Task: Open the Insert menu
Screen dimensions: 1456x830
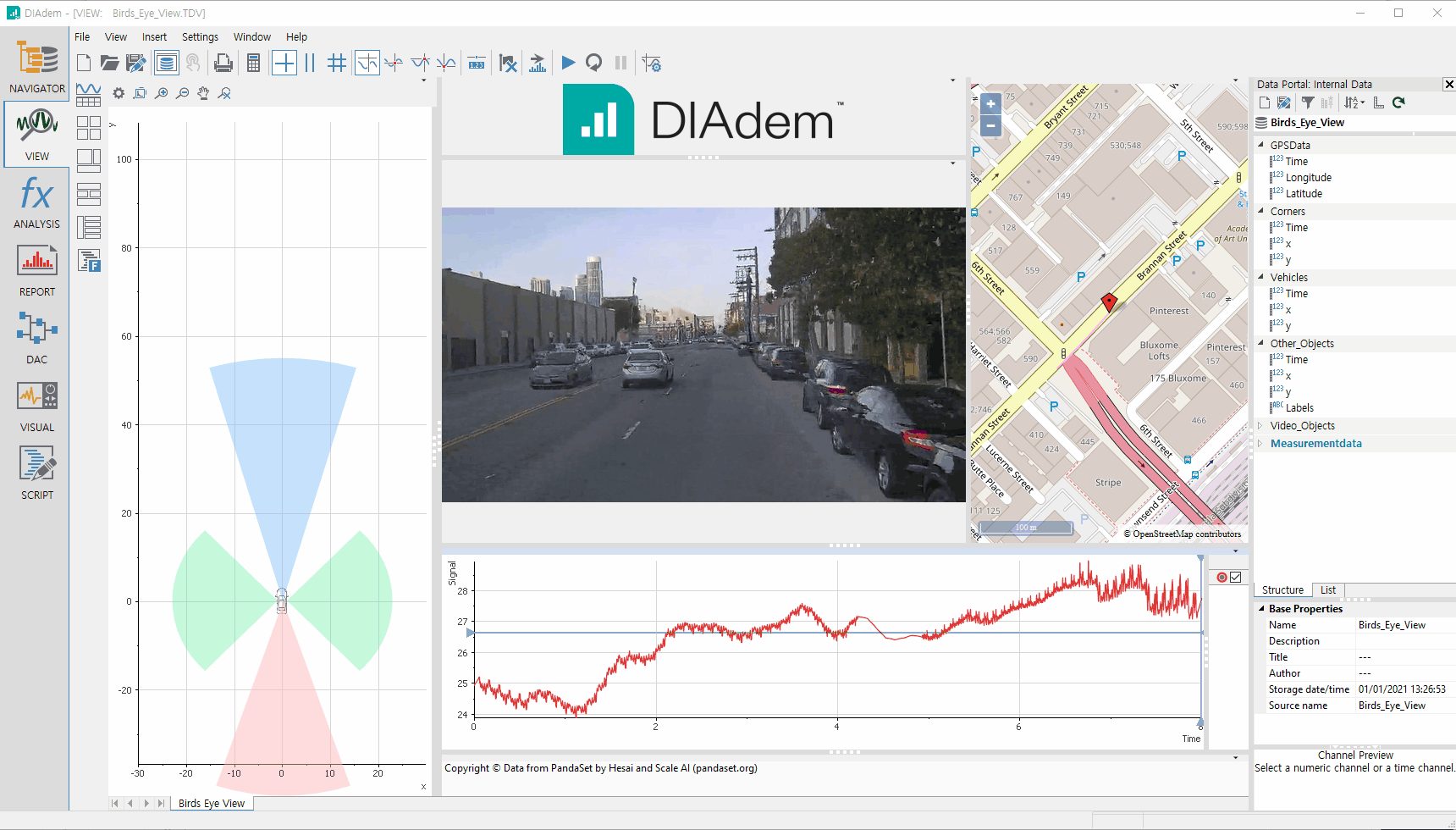Action: [154, 37]
